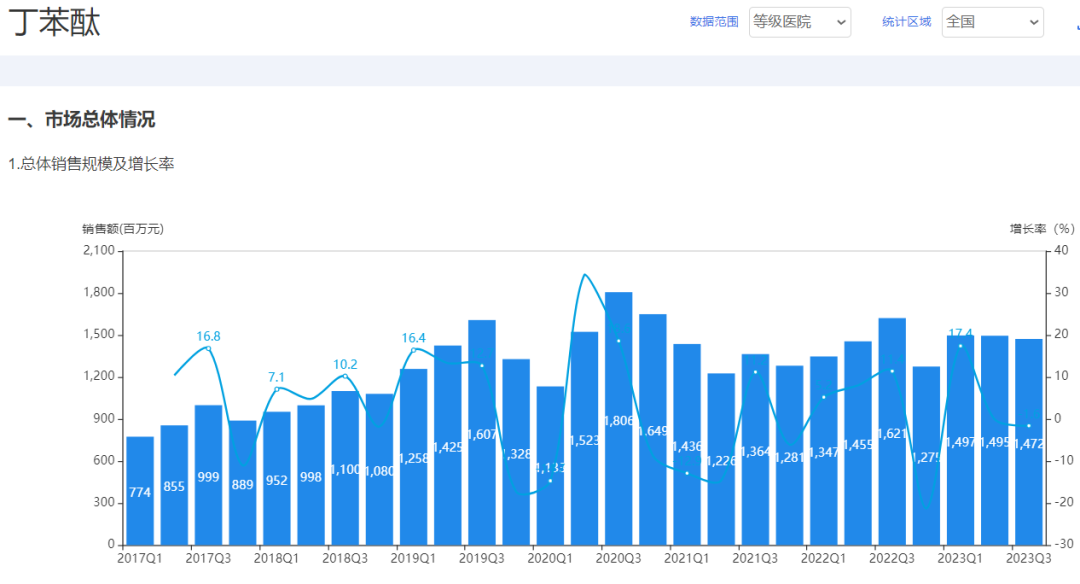Click the bar labeled 998
This screenshot has width=1080, height=584.
311,475
